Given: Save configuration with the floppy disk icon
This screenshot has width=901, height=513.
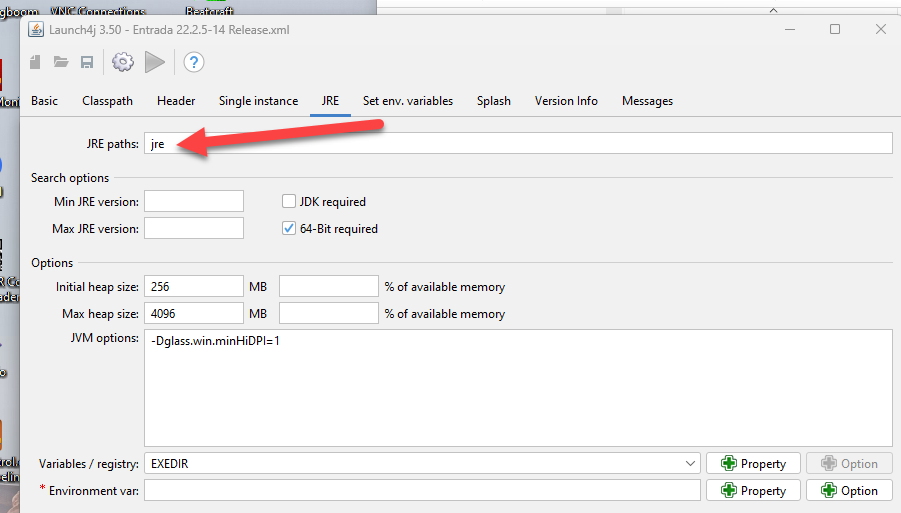Looking at the screenshot, I should (x=87, y=63).
